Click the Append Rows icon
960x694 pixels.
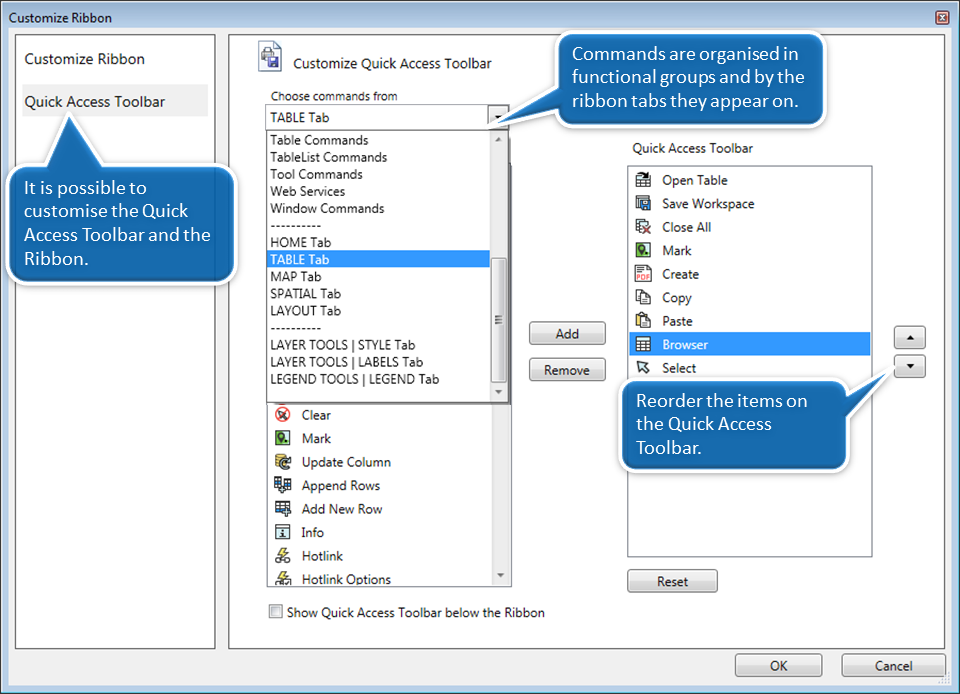pyautogui.click(x=282, y=485)
